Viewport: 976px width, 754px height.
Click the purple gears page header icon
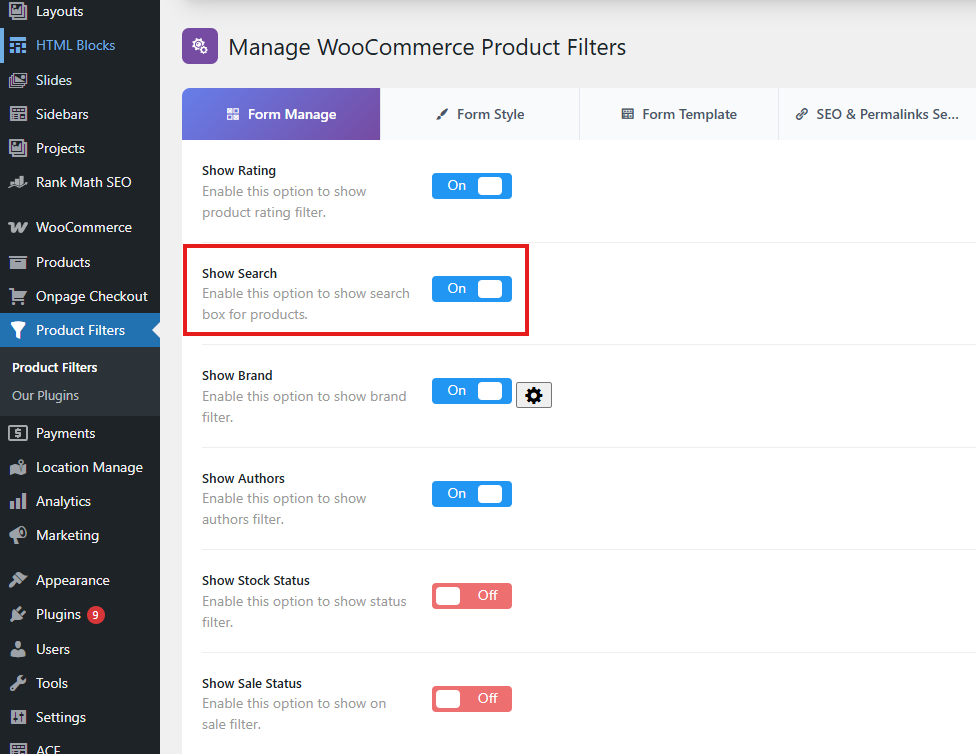pos(200,46)
